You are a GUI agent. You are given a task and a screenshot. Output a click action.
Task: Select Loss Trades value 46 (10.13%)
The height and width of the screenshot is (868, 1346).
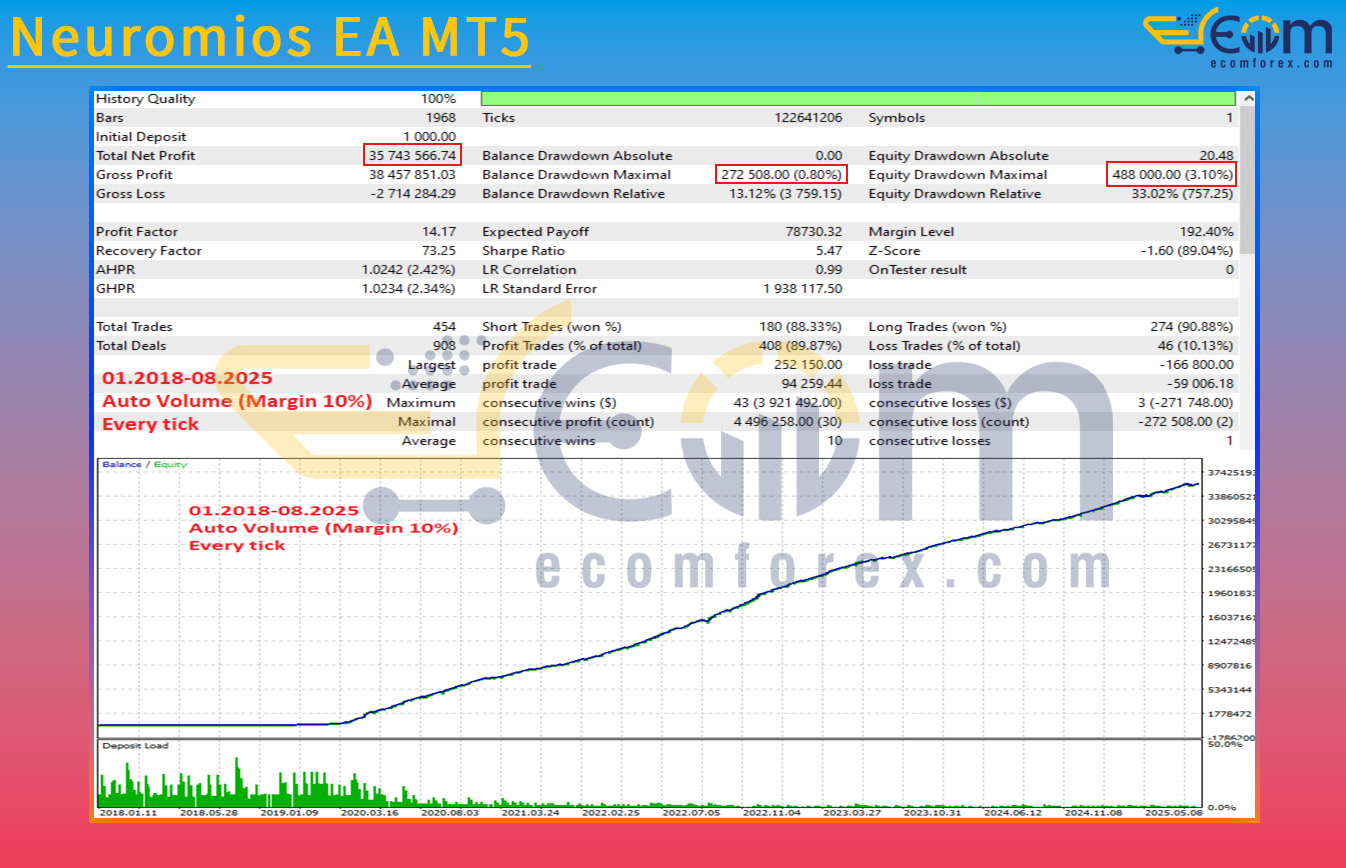[x=1196, y=346]
